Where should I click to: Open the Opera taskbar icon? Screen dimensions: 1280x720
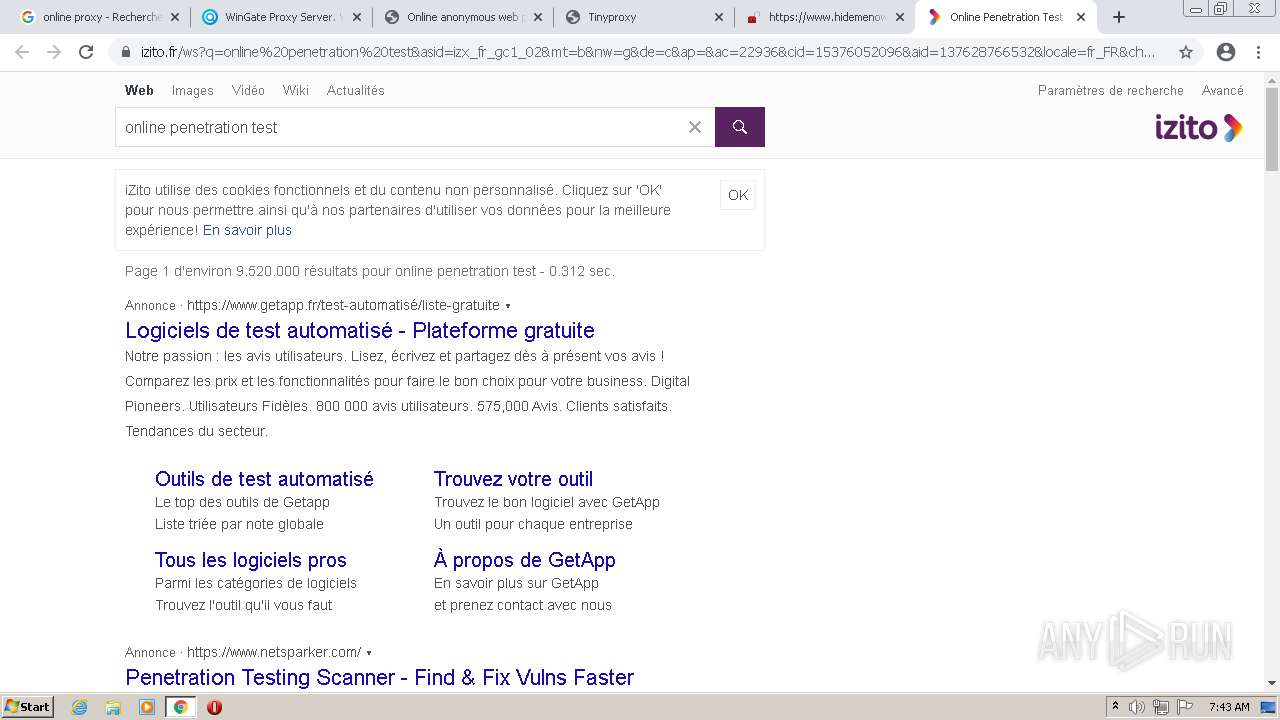click(x=214, y=707)
